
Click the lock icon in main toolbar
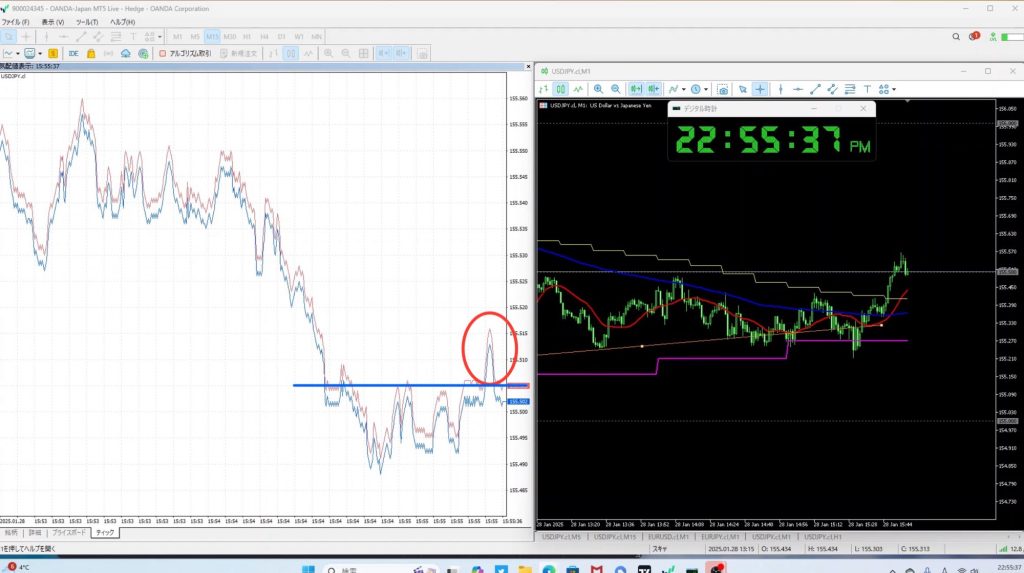(x=91, y=53)
